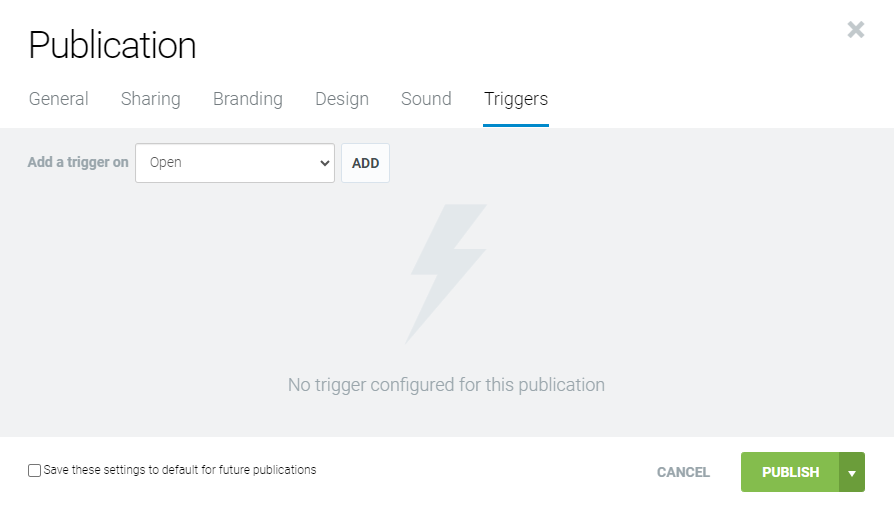The image size is (894, 505).
Task: Click the Publication dialog title
Action: pos(112,45)
